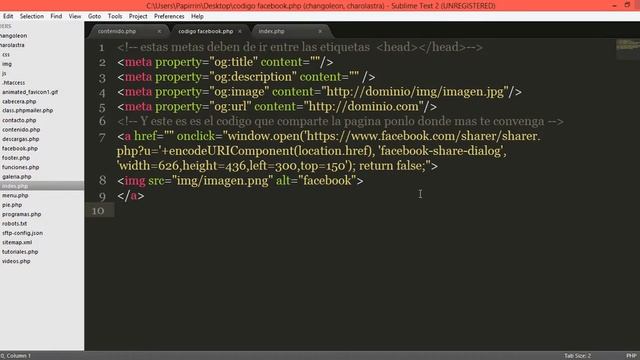Open the Find menu

click(56, 16)
